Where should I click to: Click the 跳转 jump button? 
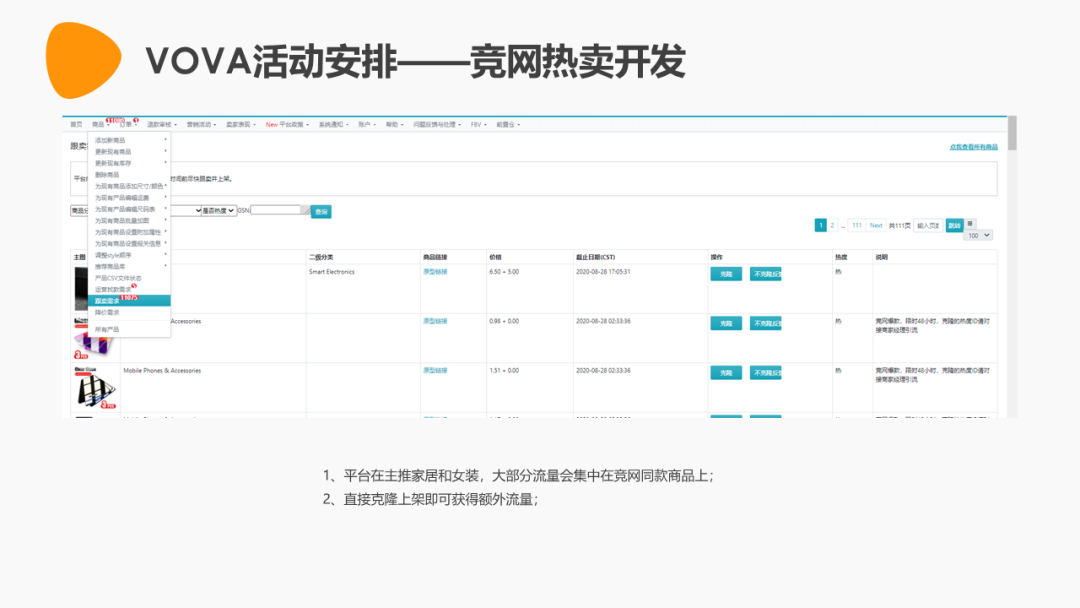click(954, 225)
